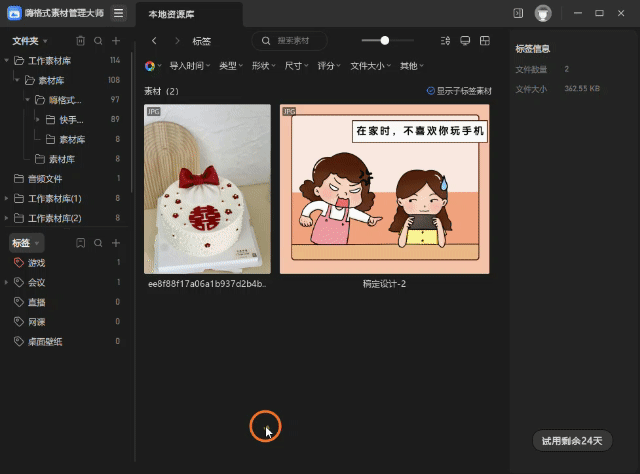Go forward with the right arrow

pyautogui.click(x=177, y=41)
